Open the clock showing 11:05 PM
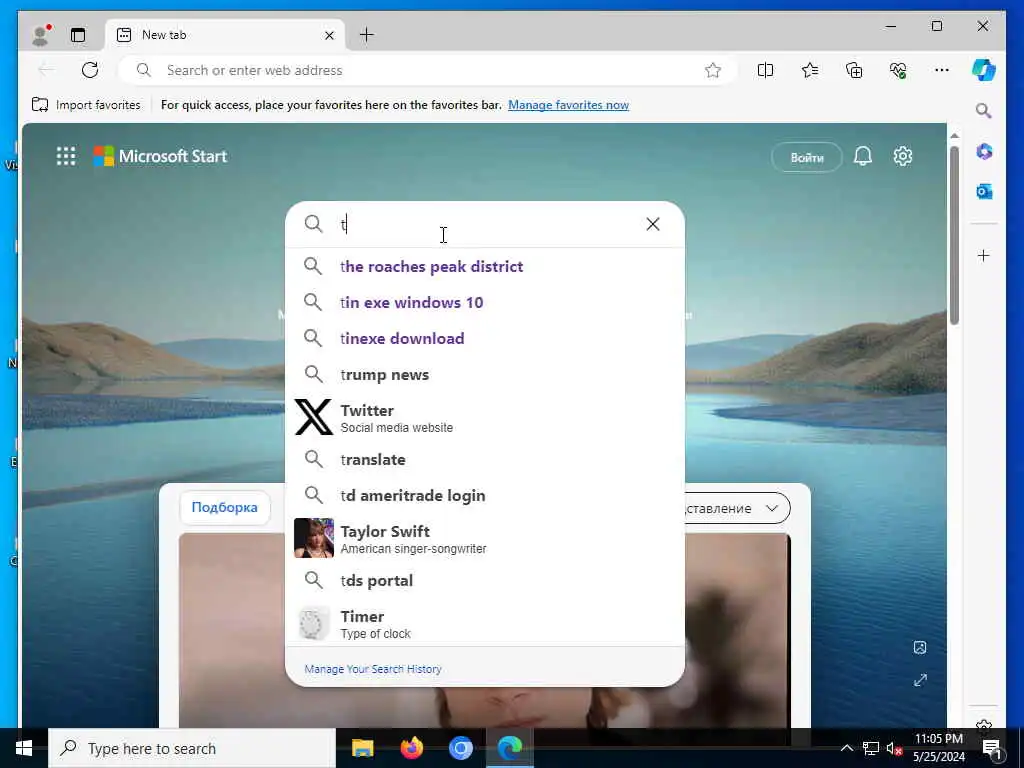 pos(938,748)
